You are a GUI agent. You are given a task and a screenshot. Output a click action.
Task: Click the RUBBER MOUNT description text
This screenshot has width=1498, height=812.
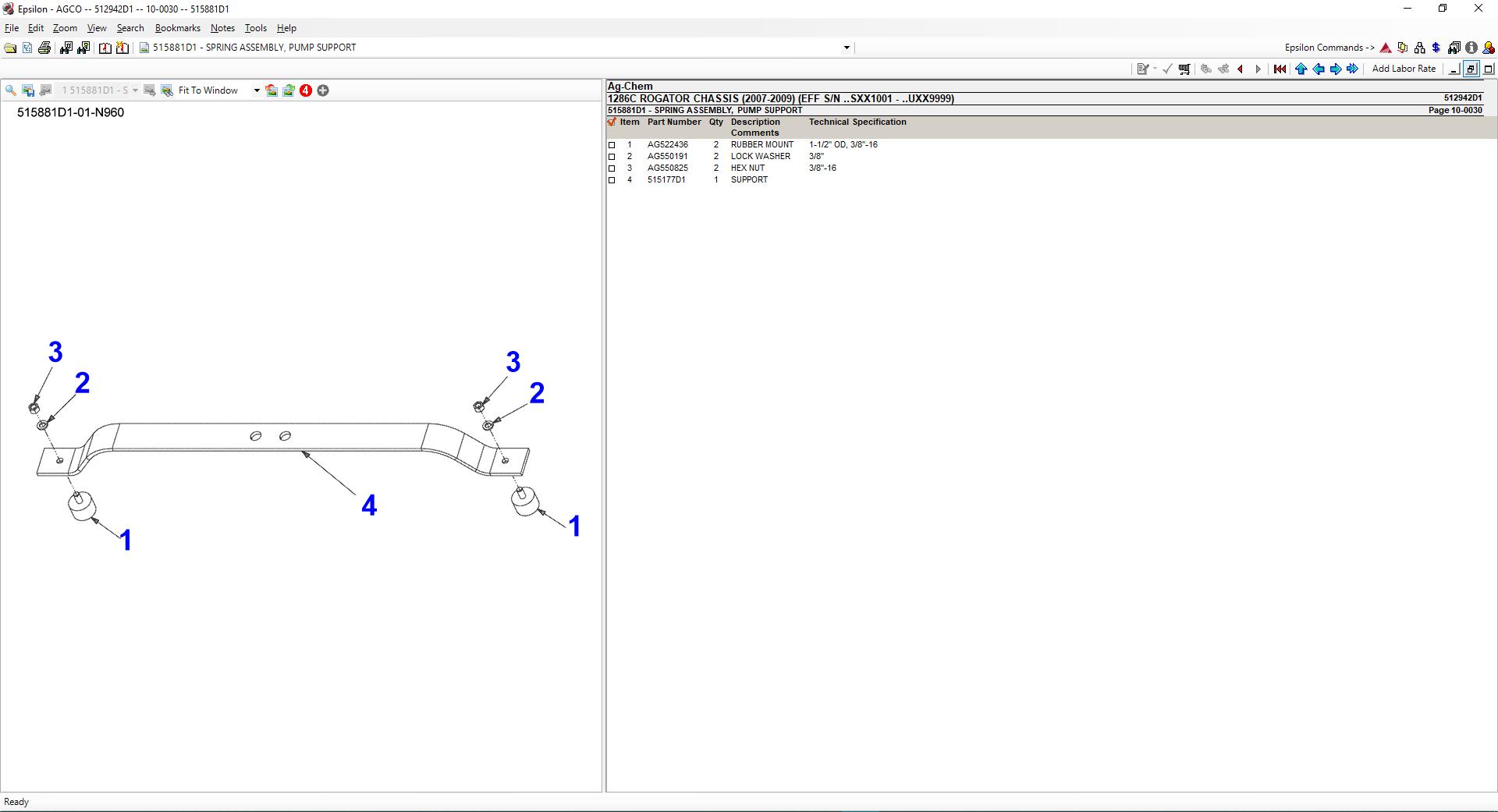(x=762, y=145)
